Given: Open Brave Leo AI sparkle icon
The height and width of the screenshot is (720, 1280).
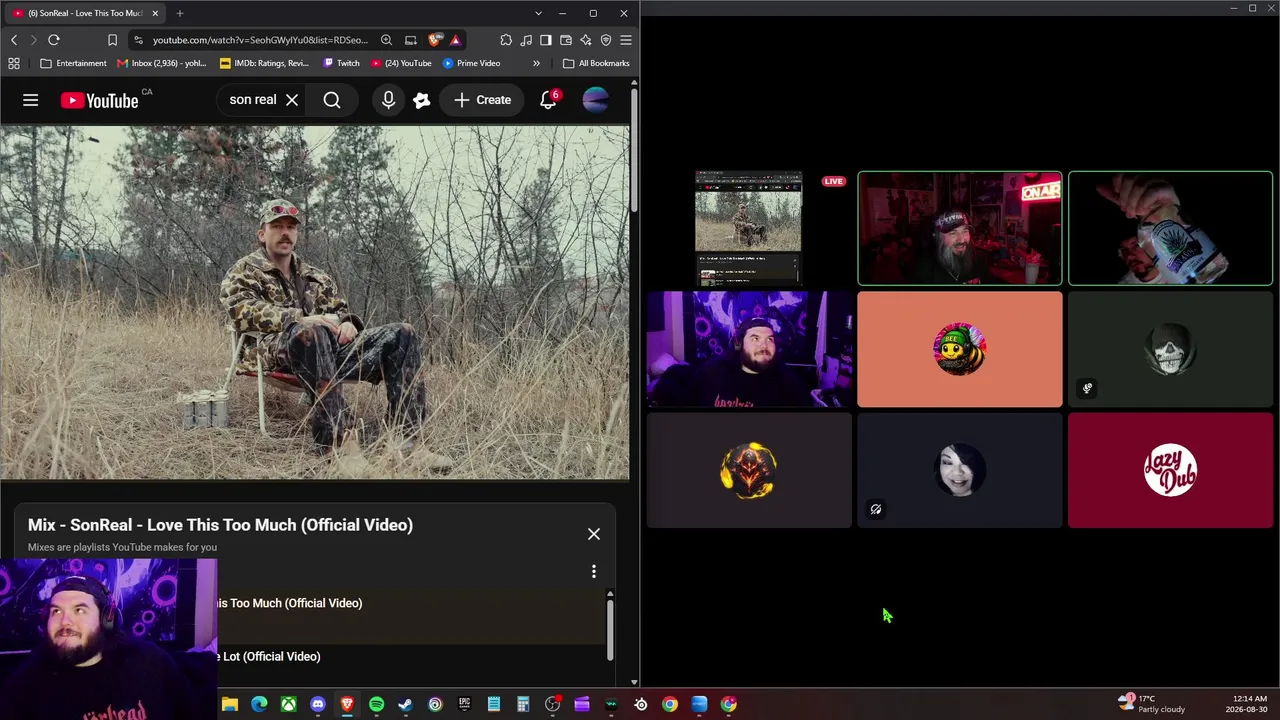Looking at the screenshot, I should click(586, 40).
